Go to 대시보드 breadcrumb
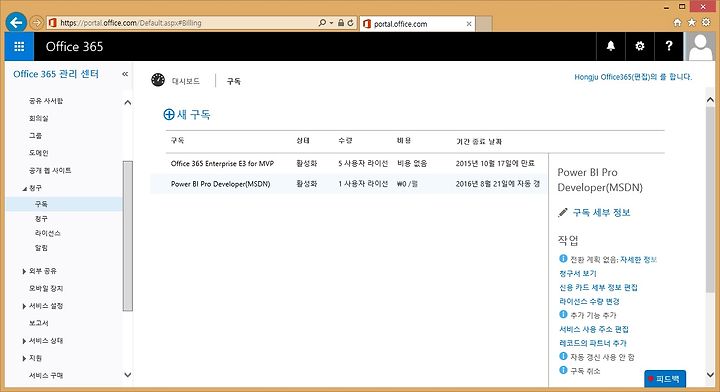720x392 pixels. tap(186, 81)
